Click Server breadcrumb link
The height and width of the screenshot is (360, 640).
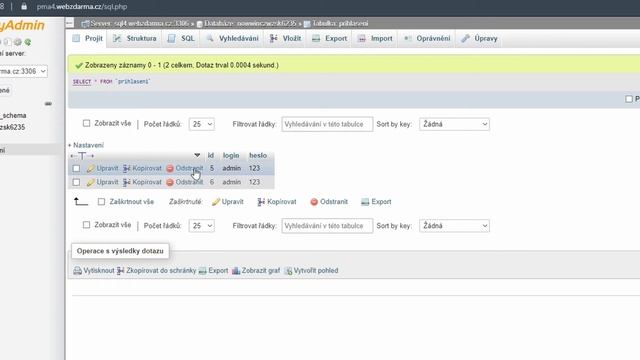click(140, 23)
